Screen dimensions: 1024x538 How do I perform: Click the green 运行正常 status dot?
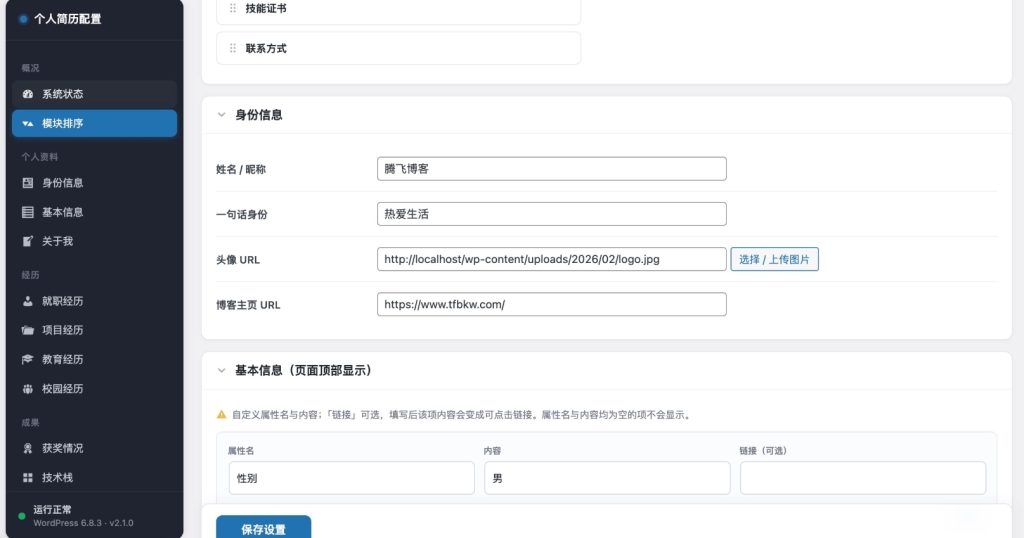pos(22,516)
